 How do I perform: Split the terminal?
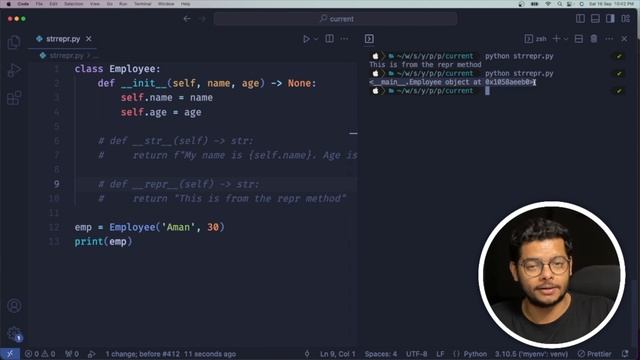579,39
